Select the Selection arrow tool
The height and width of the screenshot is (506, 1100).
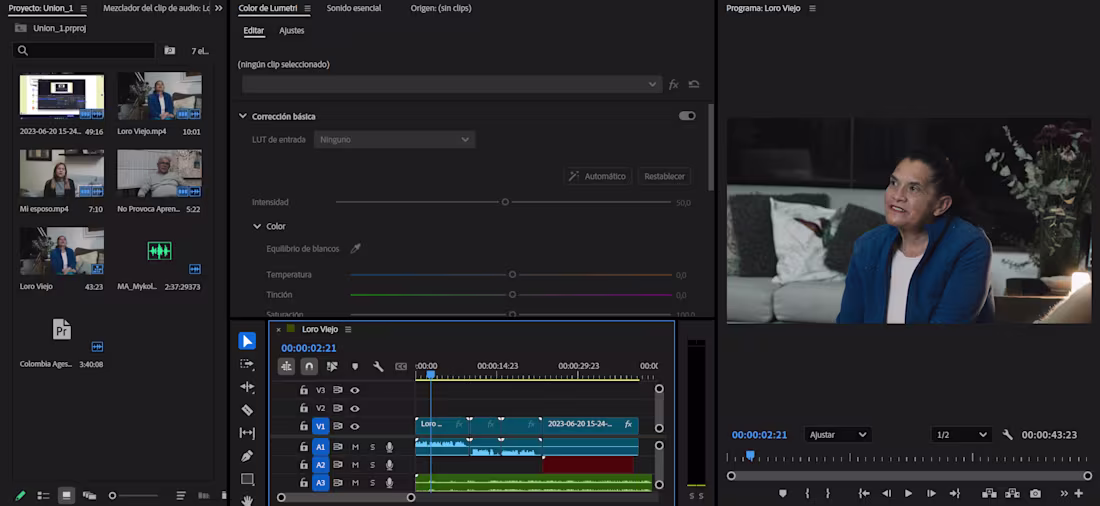pyautogui.click(x=247, y=341)
